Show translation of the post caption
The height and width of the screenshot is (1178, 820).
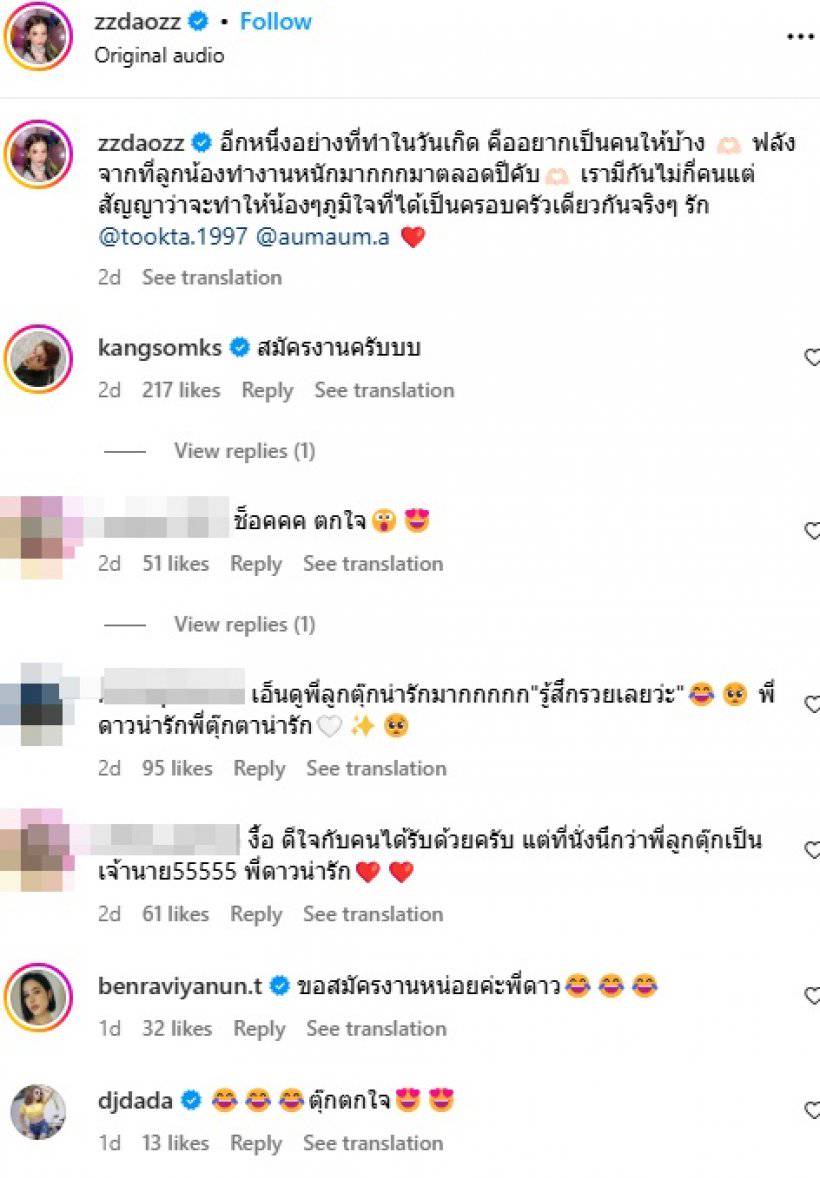pyautogui.click(x=212, y=277)
